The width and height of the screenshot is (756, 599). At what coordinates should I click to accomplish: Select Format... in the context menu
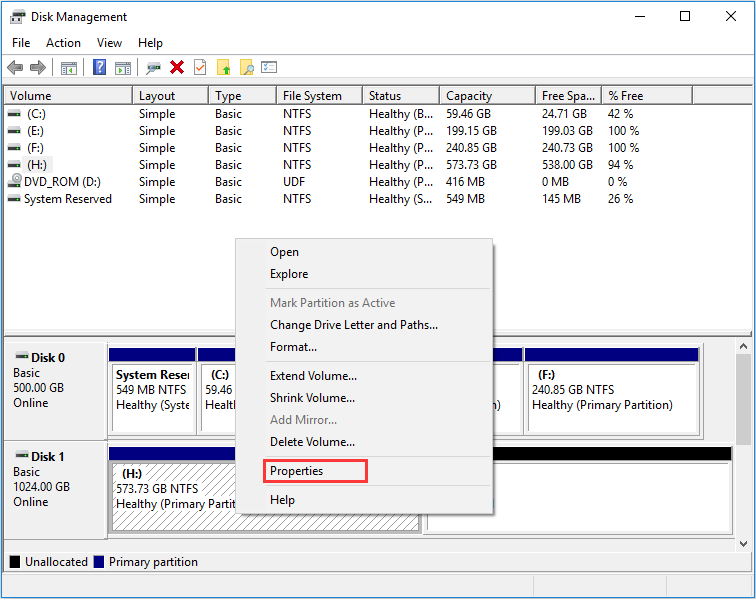tap(364, 347)
